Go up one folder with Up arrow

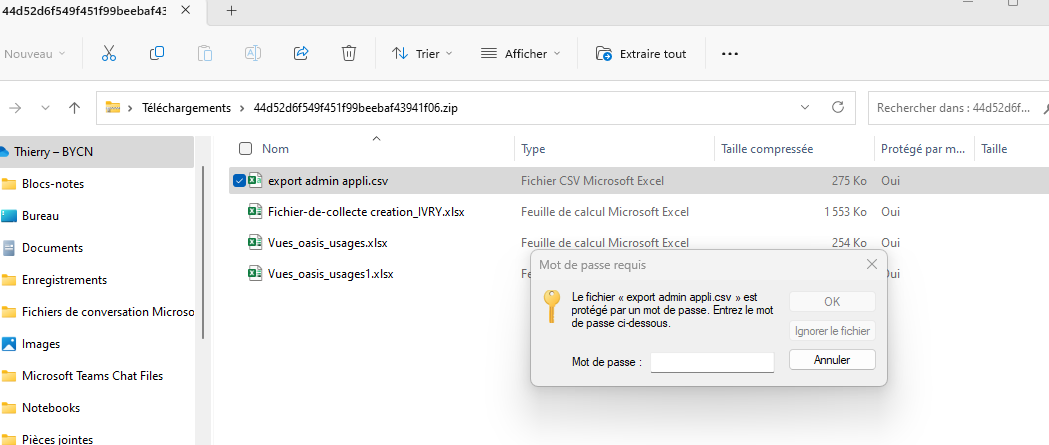(x=74, y=107)
